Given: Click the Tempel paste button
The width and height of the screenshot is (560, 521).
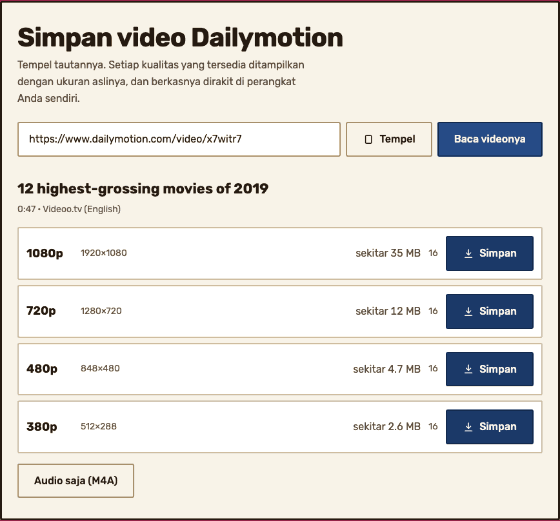Looking at the screenshot, I should [x=389, y=139].
